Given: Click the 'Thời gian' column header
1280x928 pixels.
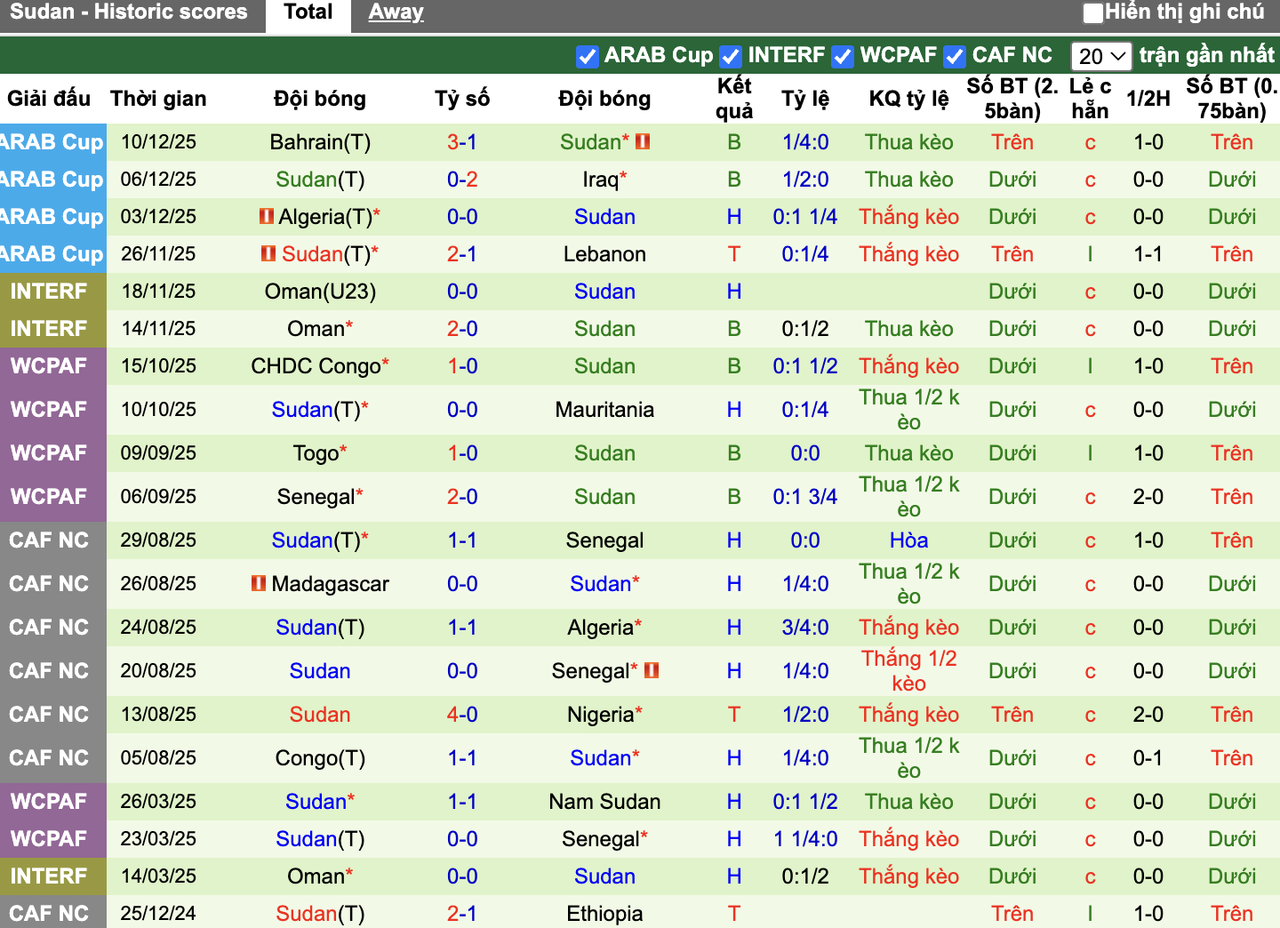Looking at the screenshot, I should click(x=158, y=98).
